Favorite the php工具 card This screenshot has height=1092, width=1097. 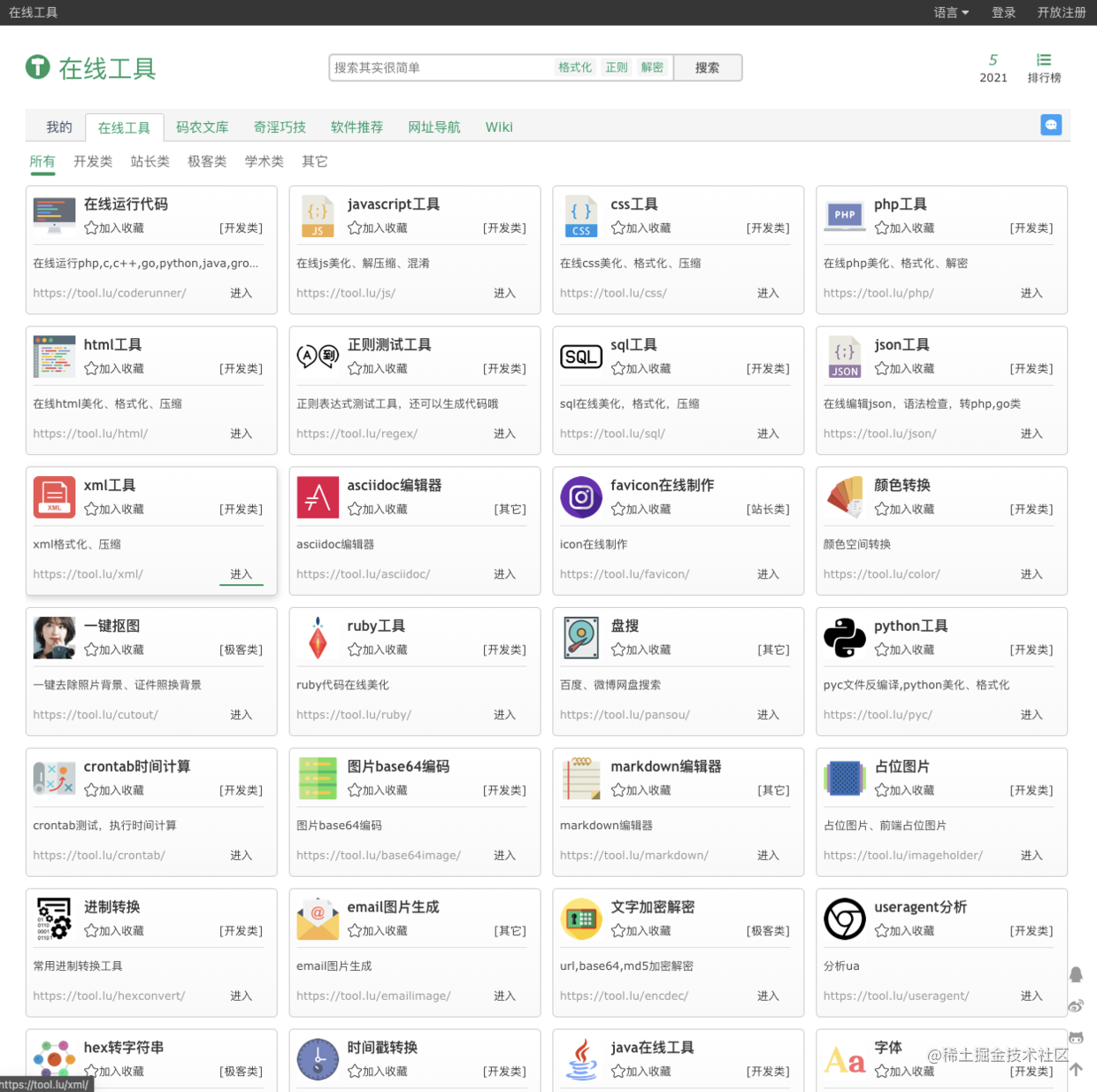tap(905, 228)
